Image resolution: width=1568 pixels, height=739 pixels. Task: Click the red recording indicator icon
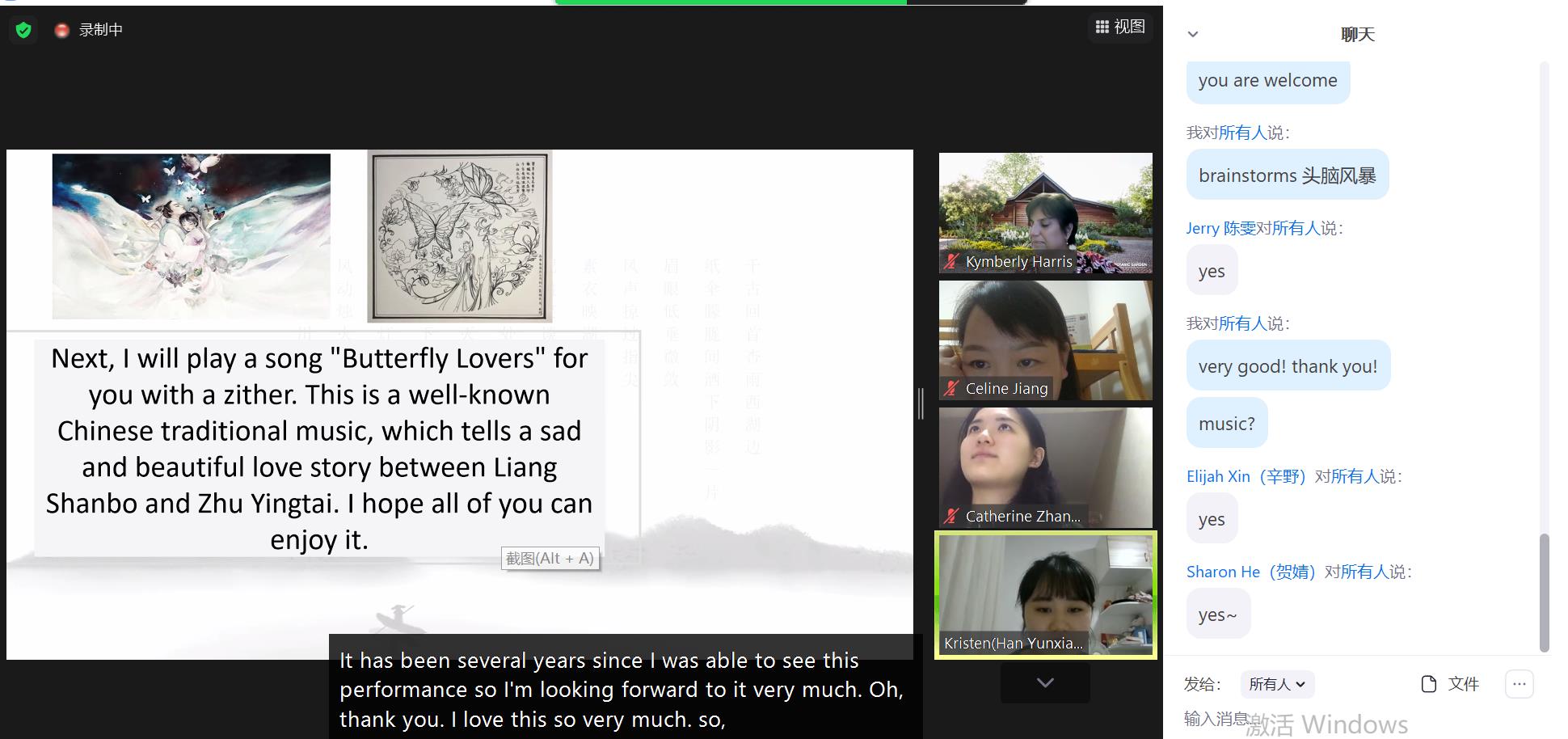[x=61, y=30]
